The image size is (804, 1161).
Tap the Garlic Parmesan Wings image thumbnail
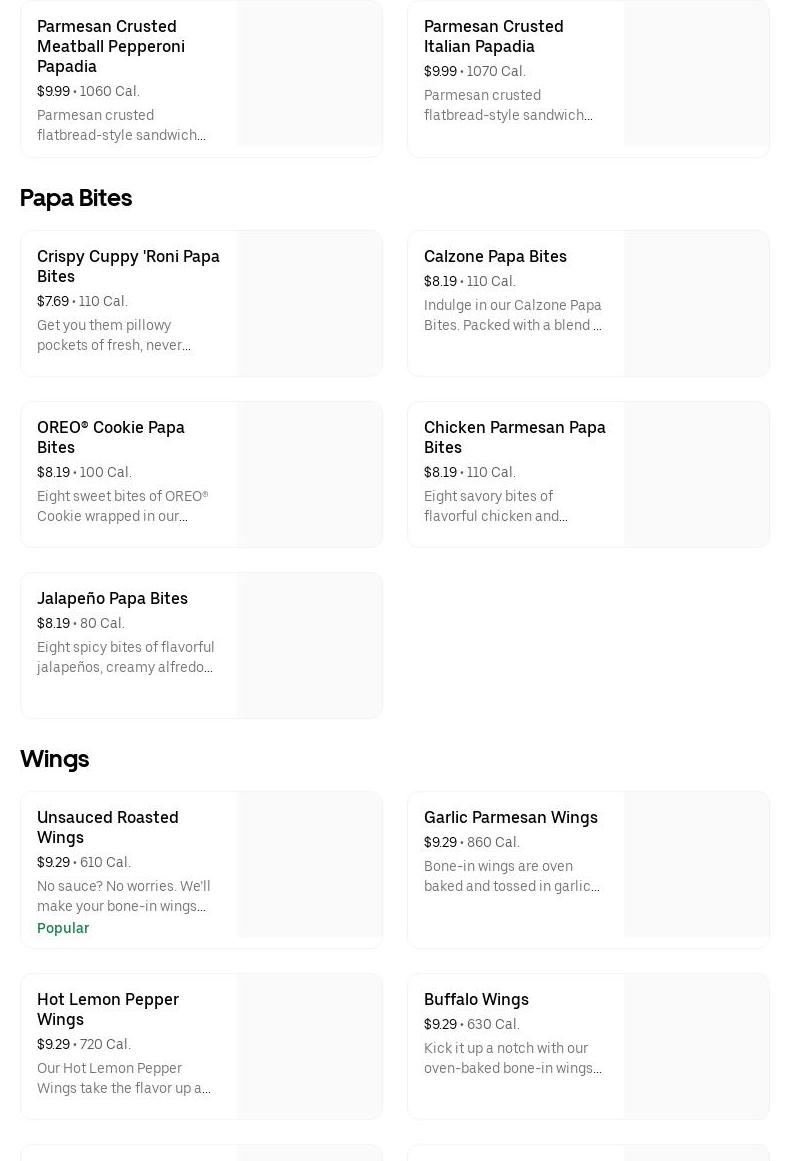(x=696, y=865)
